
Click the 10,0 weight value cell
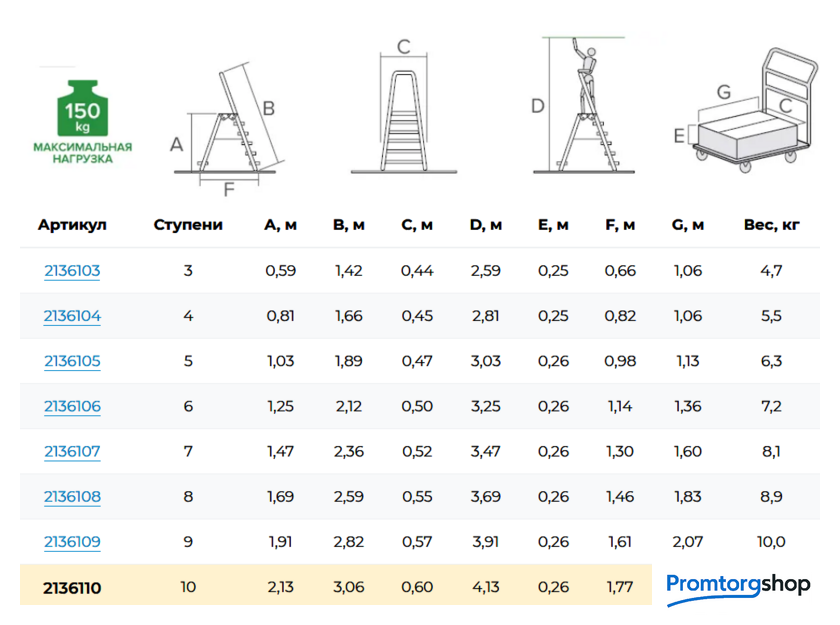771,542
